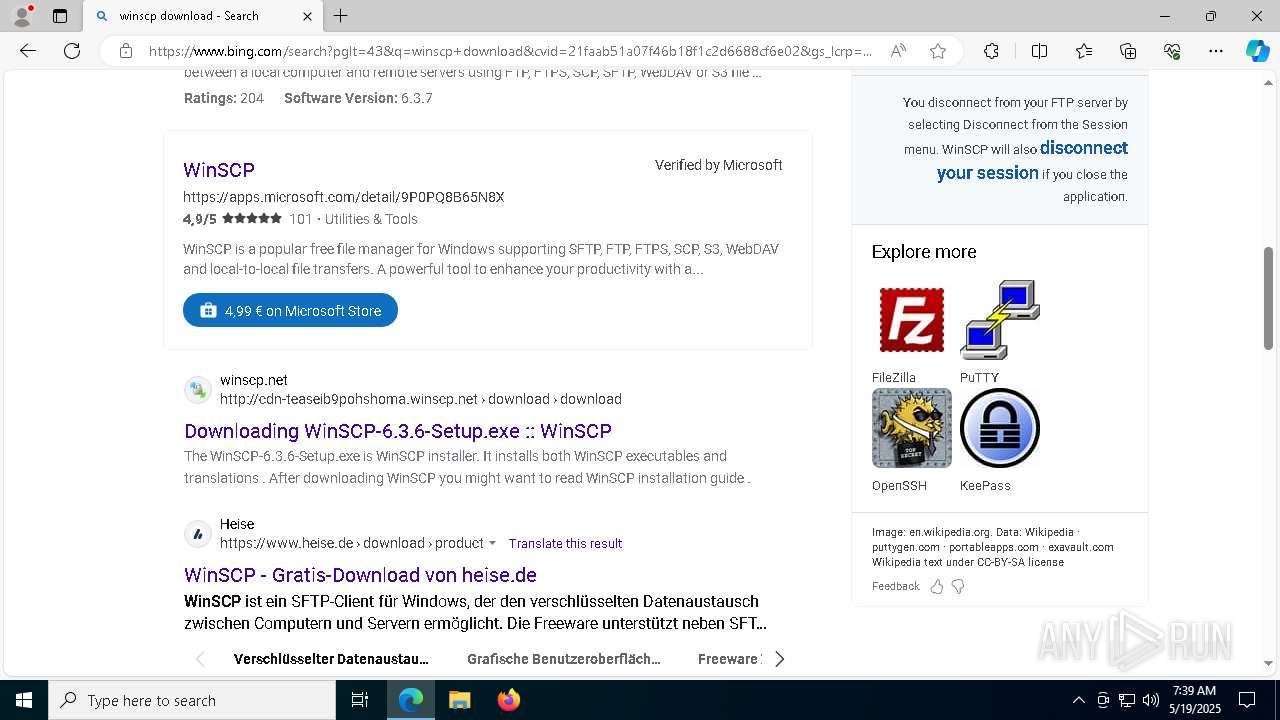Open the notification center icon
The width and height of the screenshot is (1280, 720).
[1247, 700]
